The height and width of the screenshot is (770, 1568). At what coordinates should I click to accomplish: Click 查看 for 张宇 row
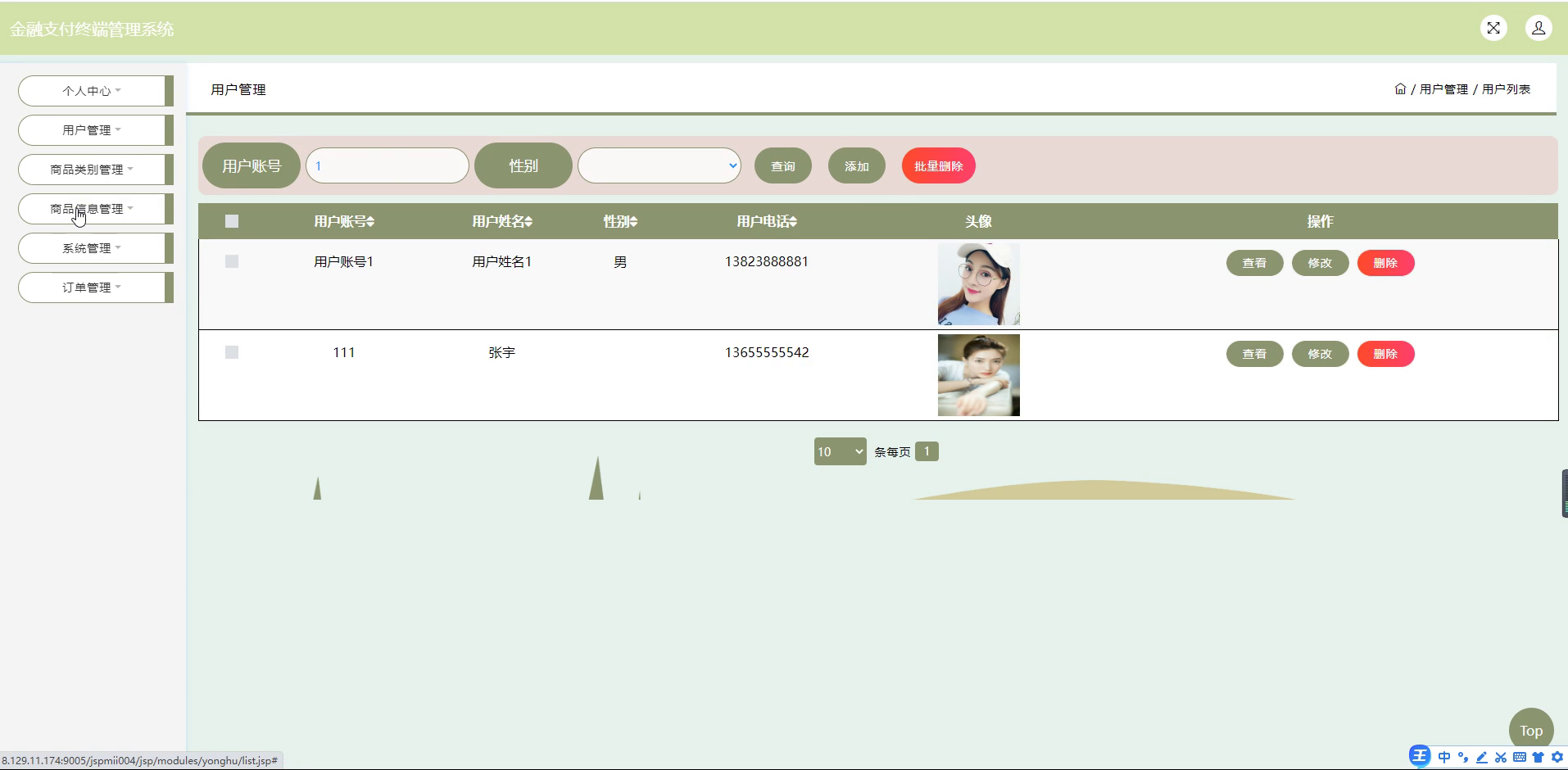click(x=1254, y=354)
